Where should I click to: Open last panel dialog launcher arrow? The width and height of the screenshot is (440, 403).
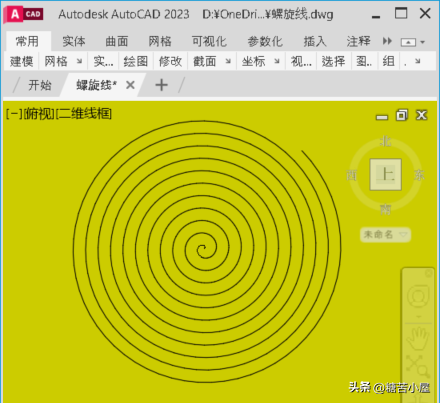(418, 61)
